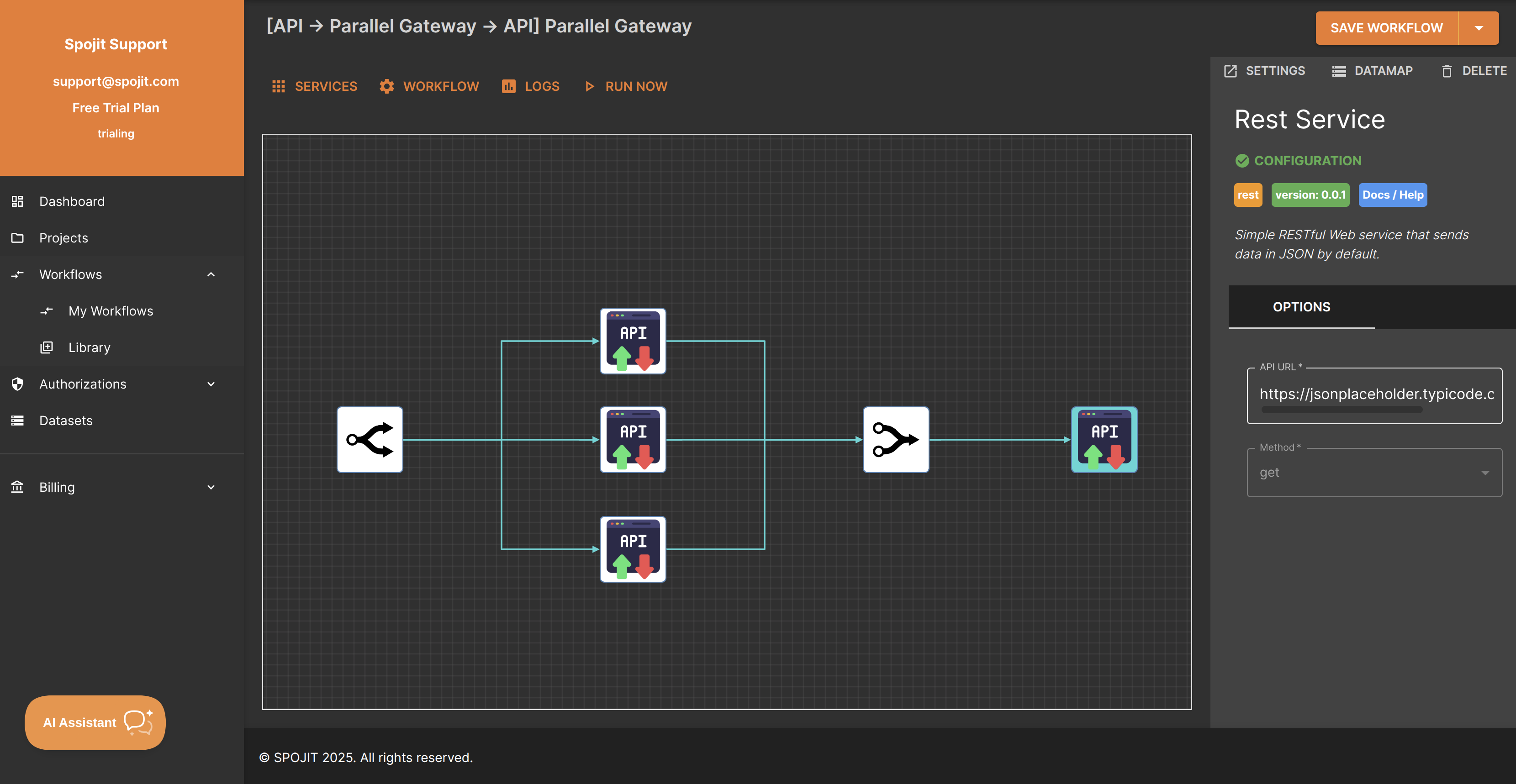Click the Workflow gear icon

[386, 86]
